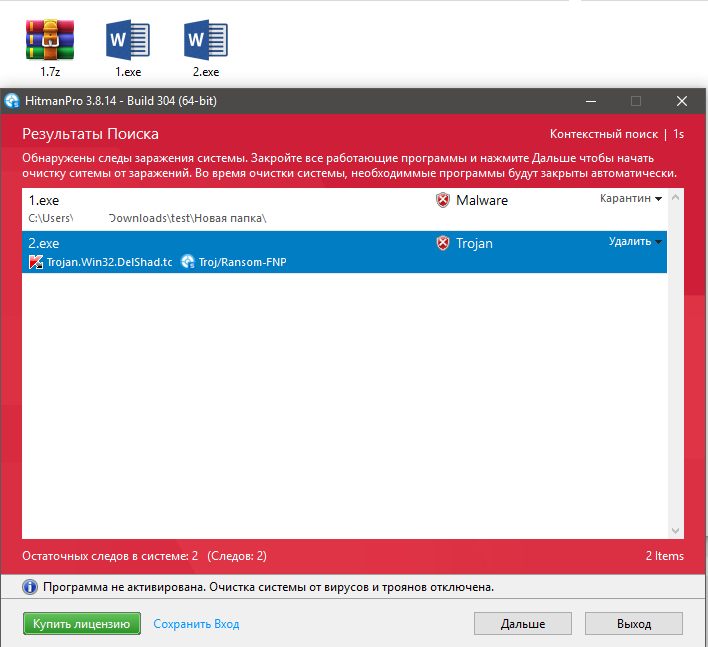Select the 2.exe file icon with Word logo
708x647 pixels.
(x=206, y=40)
